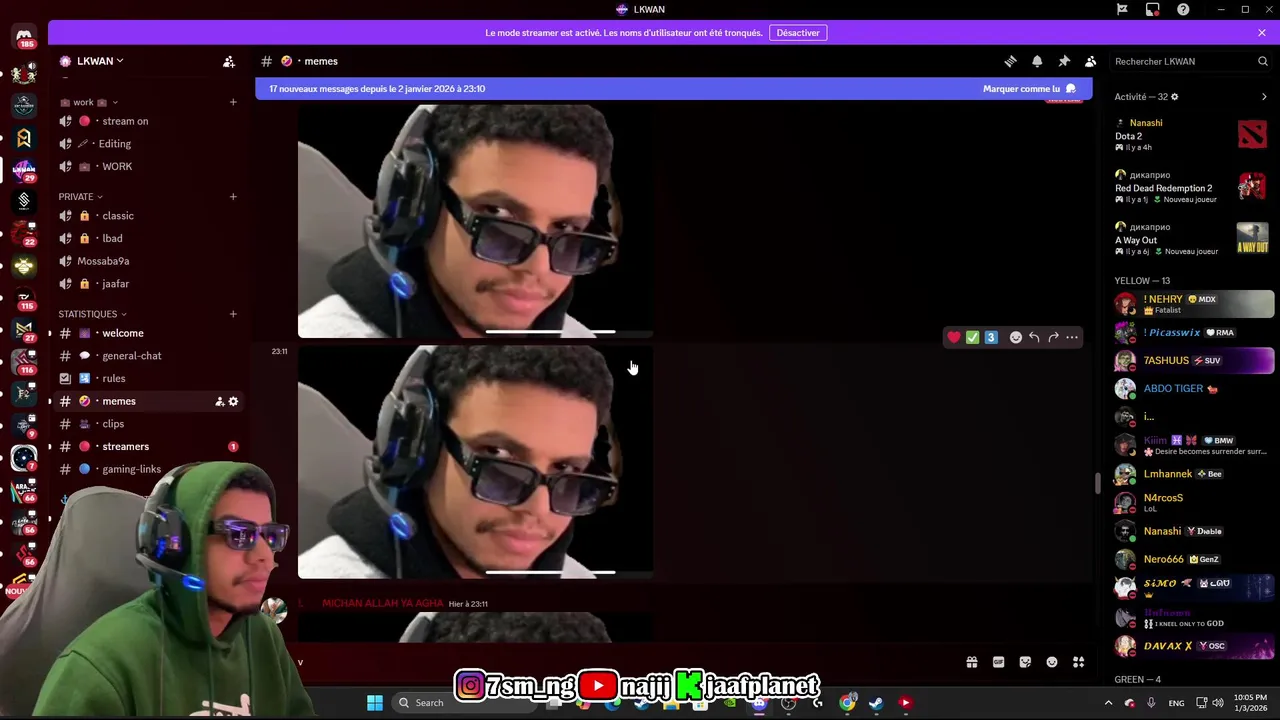1280x720 pixels.
Task: Click the microphone icon in system tray
Action: tap(1151, 703)
